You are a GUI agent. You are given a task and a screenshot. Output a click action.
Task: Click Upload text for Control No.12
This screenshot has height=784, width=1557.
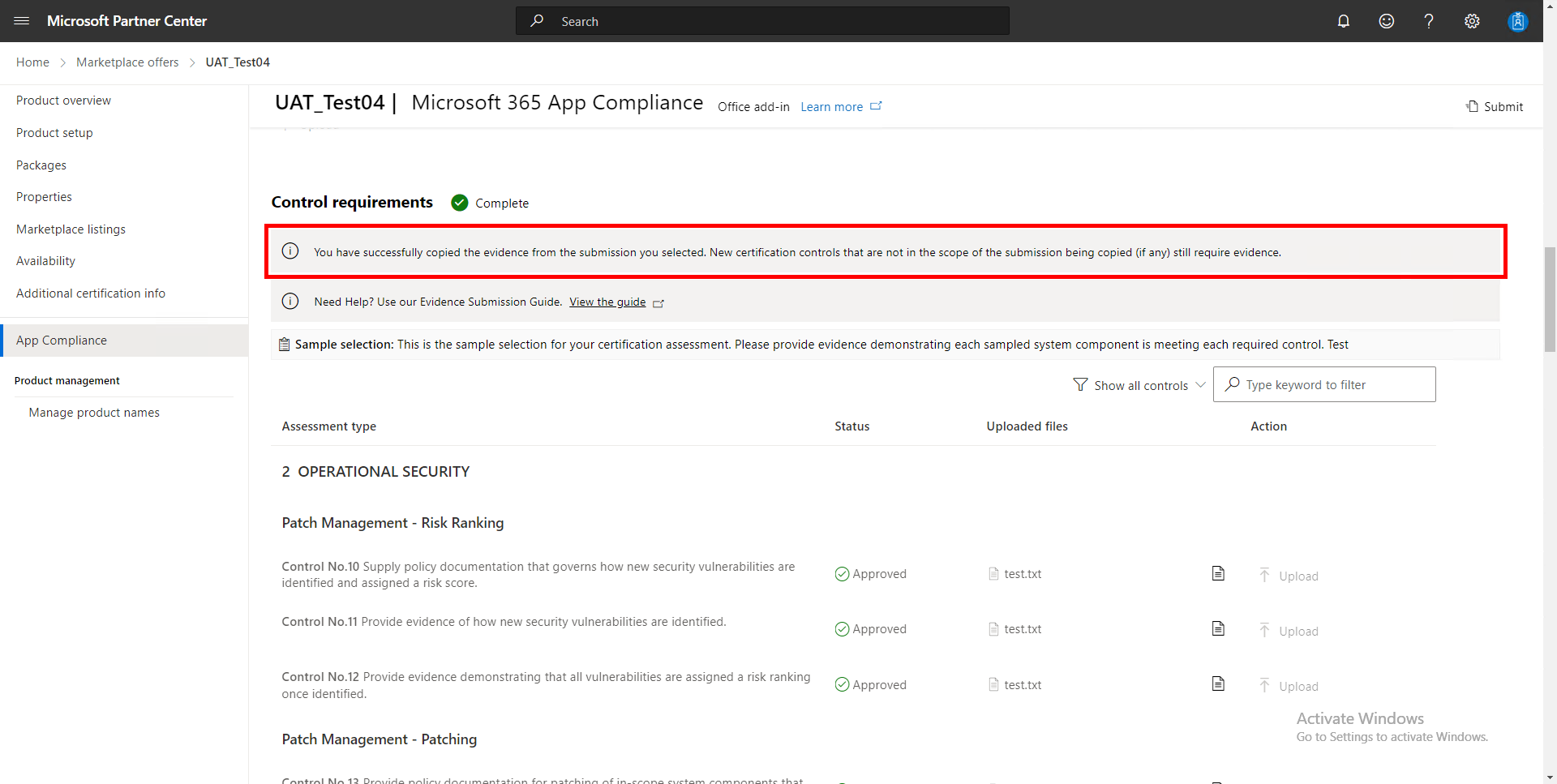pos(1298,686)
